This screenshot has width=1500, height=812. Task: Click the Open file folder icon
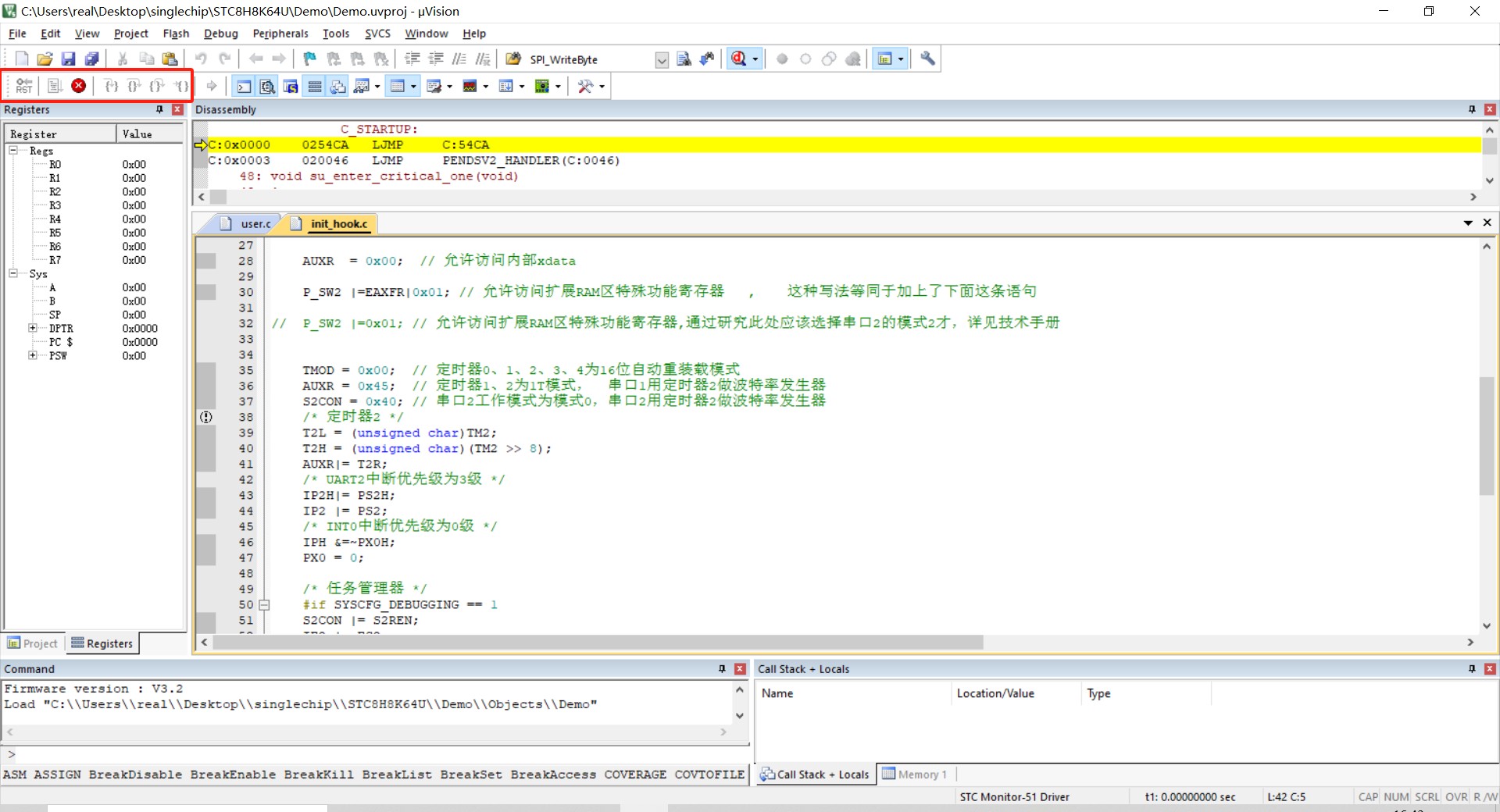pos(45,59)
